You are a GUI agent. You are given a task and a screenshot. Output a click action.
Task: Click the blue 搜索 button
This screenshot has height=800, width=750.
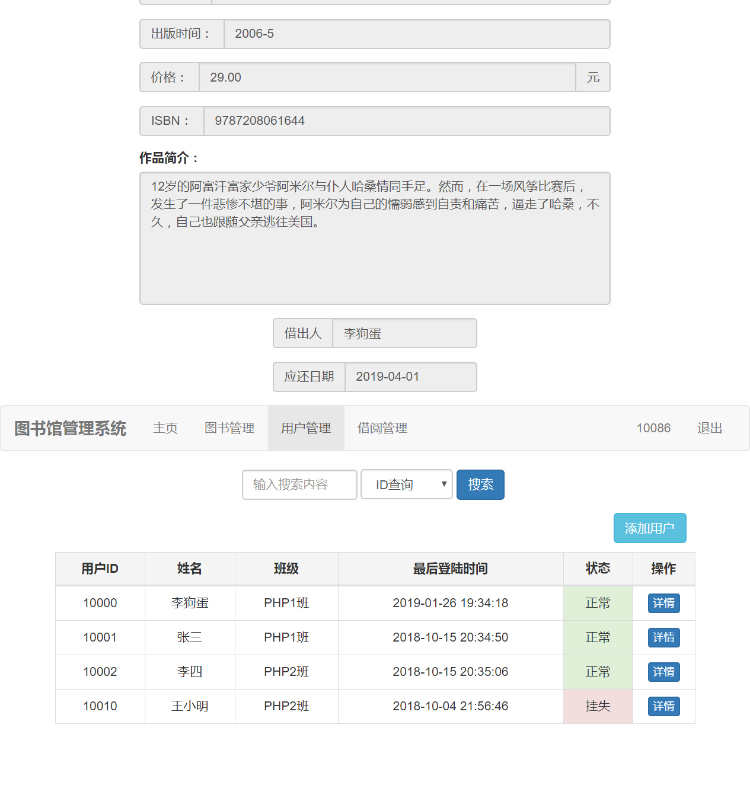[x=480, y=484]
